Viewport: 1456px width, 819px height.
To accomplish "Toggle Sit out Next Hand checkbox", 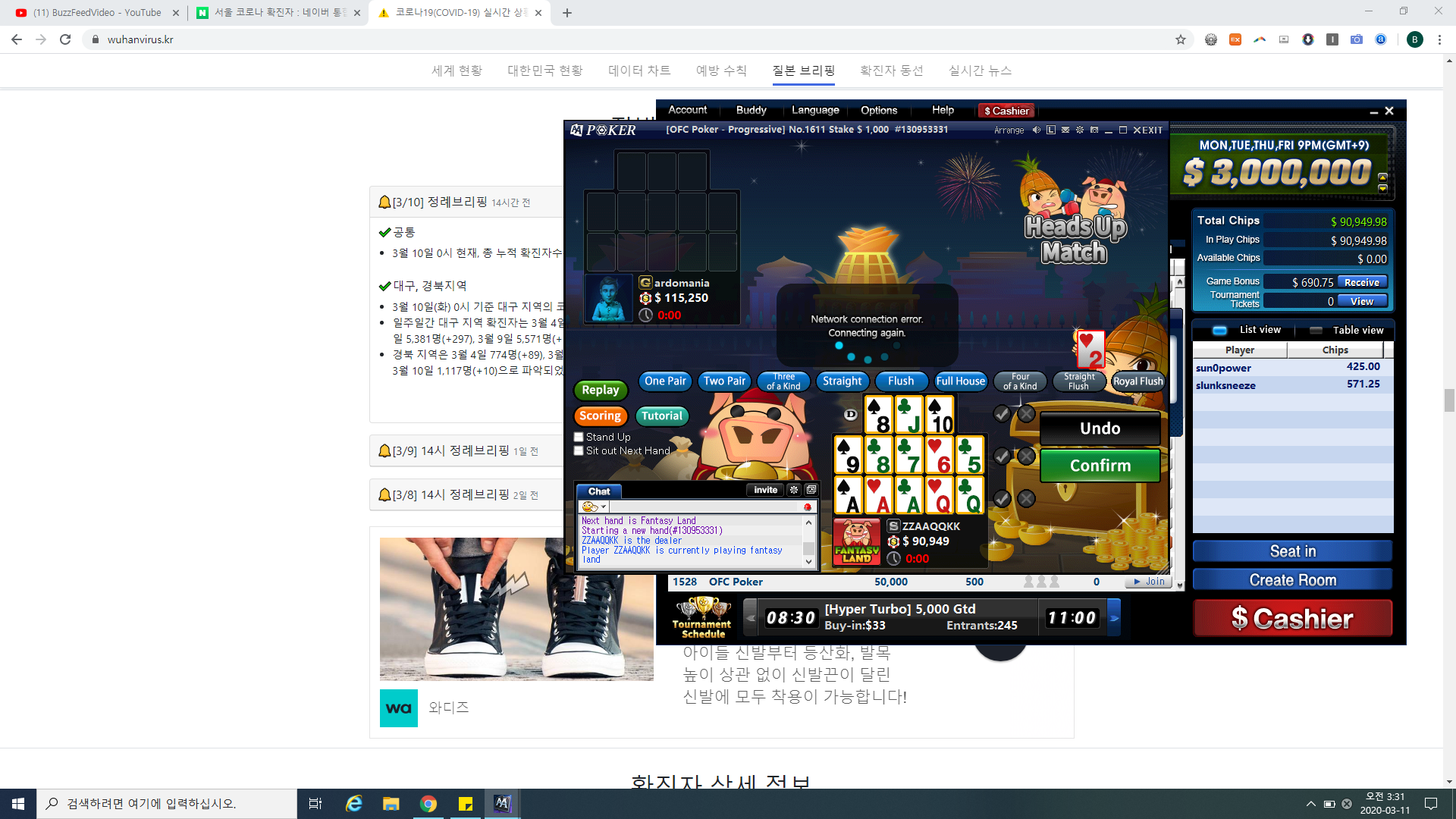I will [x=579, y=450].
